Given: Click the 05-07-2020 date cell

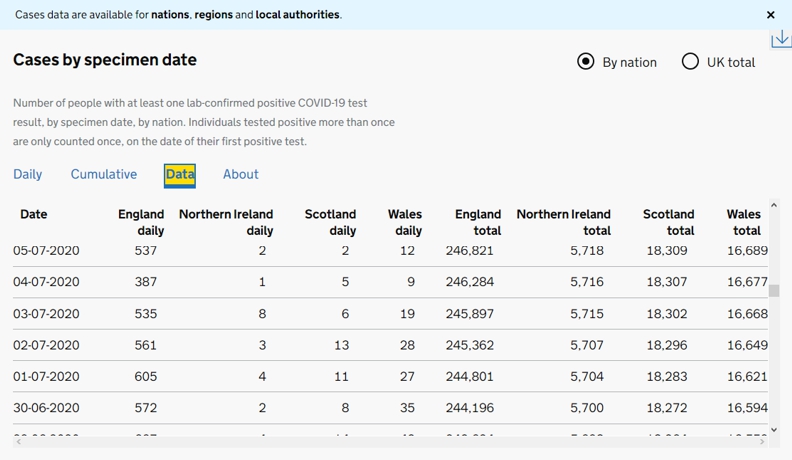Looking at the screenshot, I should pyautogui.click(x=46, y=251).
